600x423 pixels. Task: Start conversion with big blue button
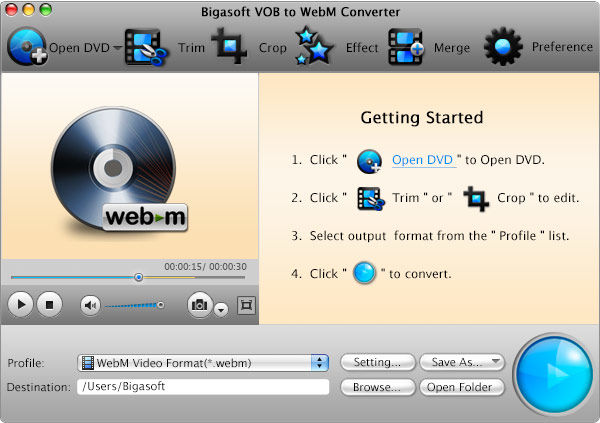click(554, 373)
